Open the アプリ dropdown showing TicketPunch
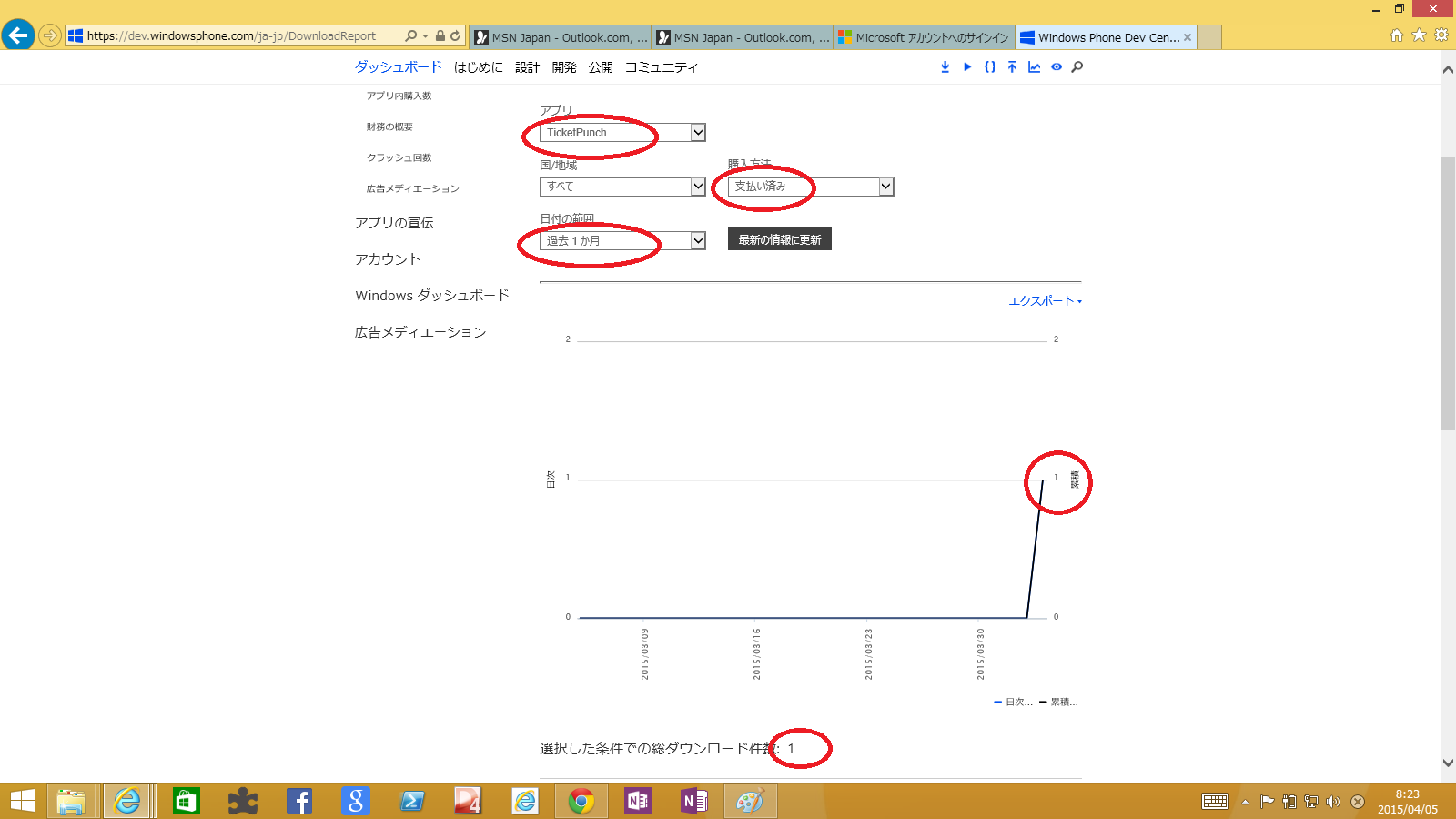This screenshot has height=819, width=1456. click(622, 133)
